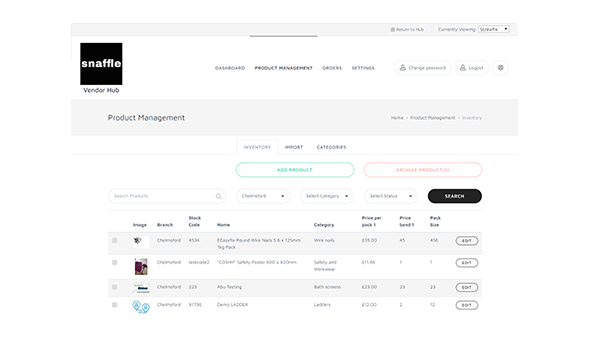The image size is (590, 360).
Task: Tick checkbox for Demo LADDER row
Action: 114,305
